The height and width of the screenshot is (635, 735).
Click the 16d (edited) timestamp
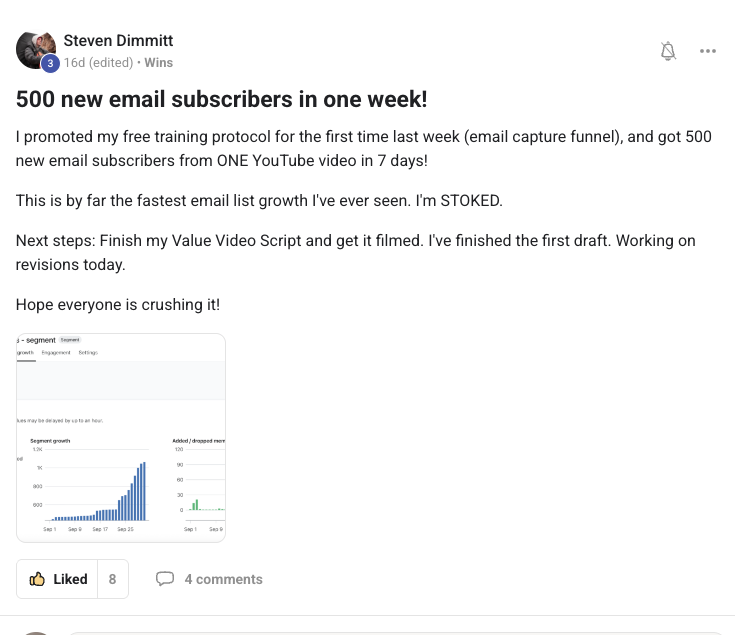click(98, 62)
